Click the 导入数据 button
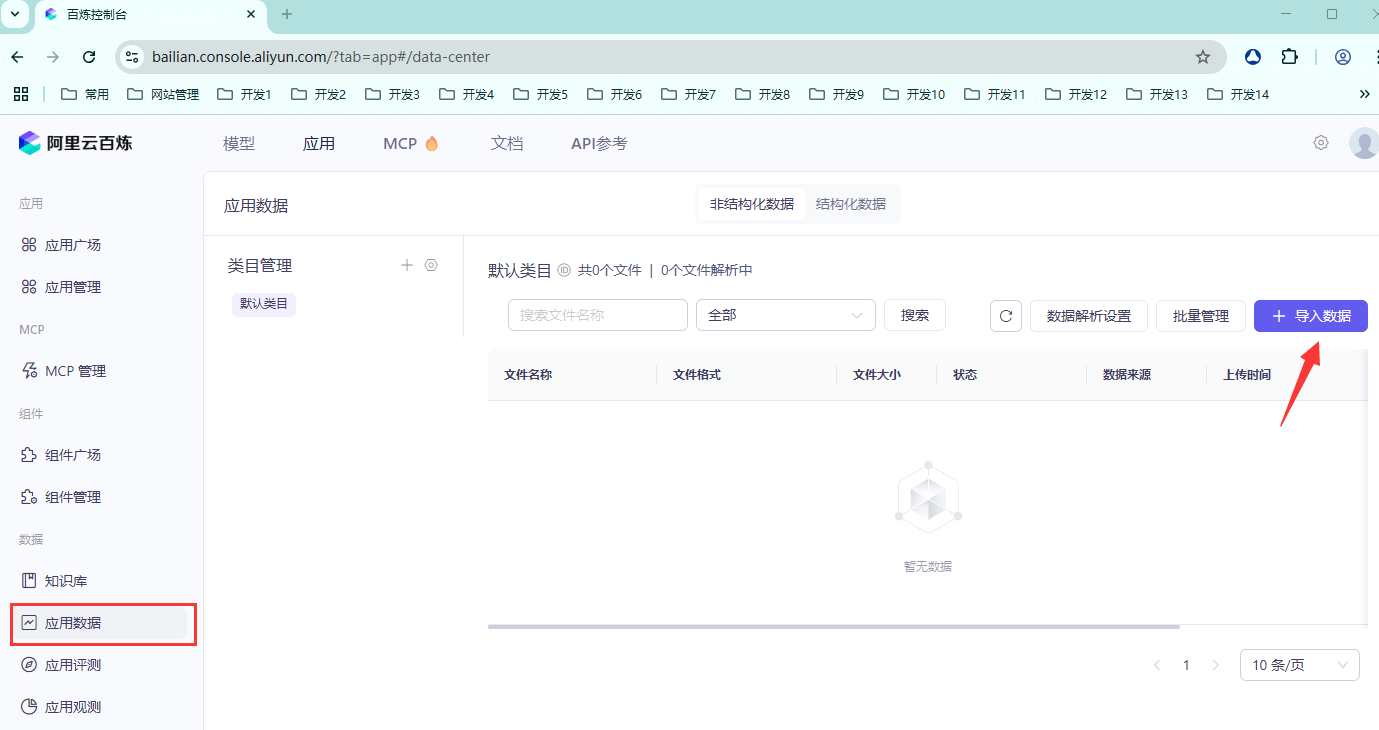The width and height of the screenshot is (1379, 730). 1311,316
